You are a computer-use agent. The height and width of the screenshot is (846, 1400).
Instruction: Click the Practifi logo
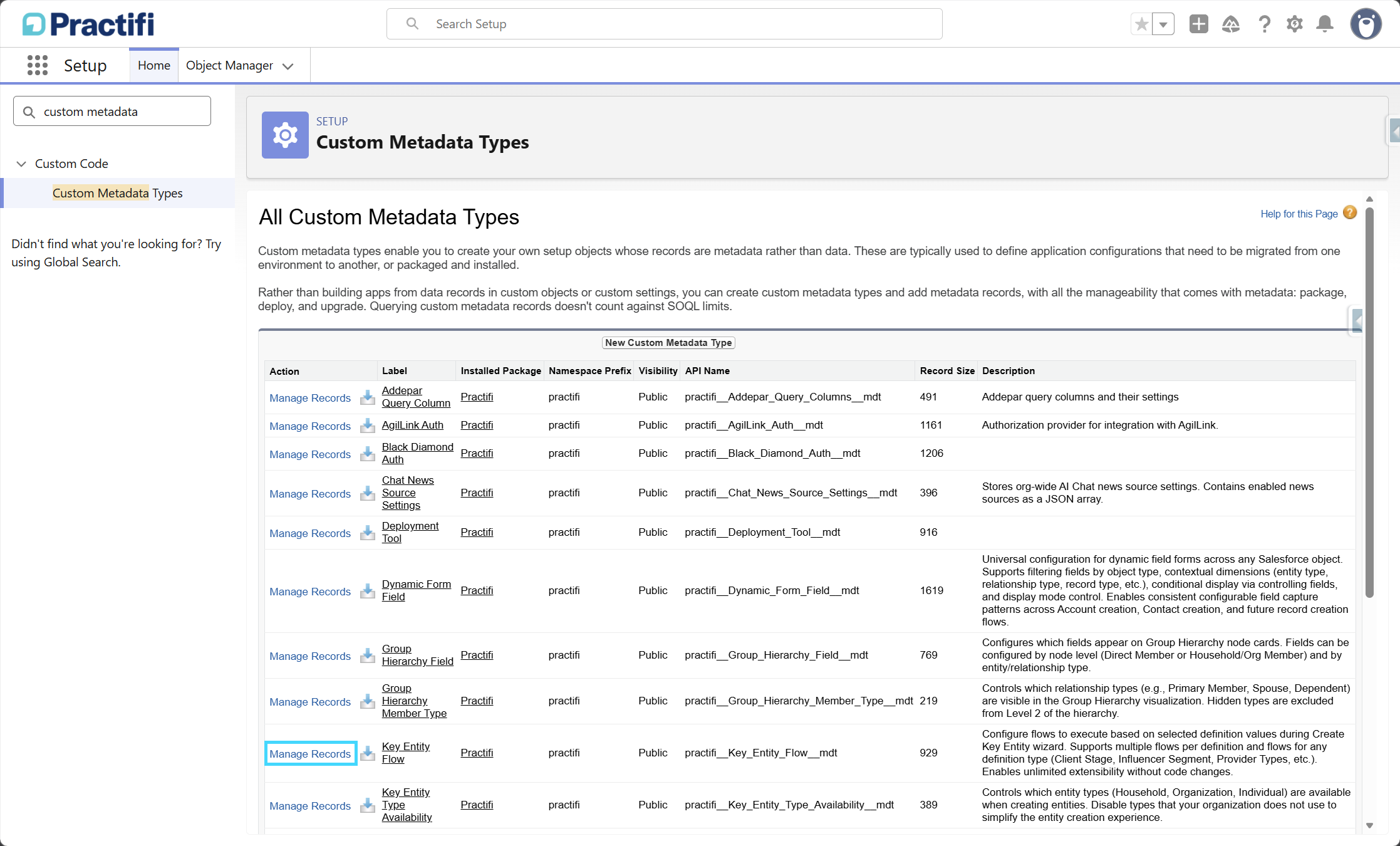pos(88,24)
